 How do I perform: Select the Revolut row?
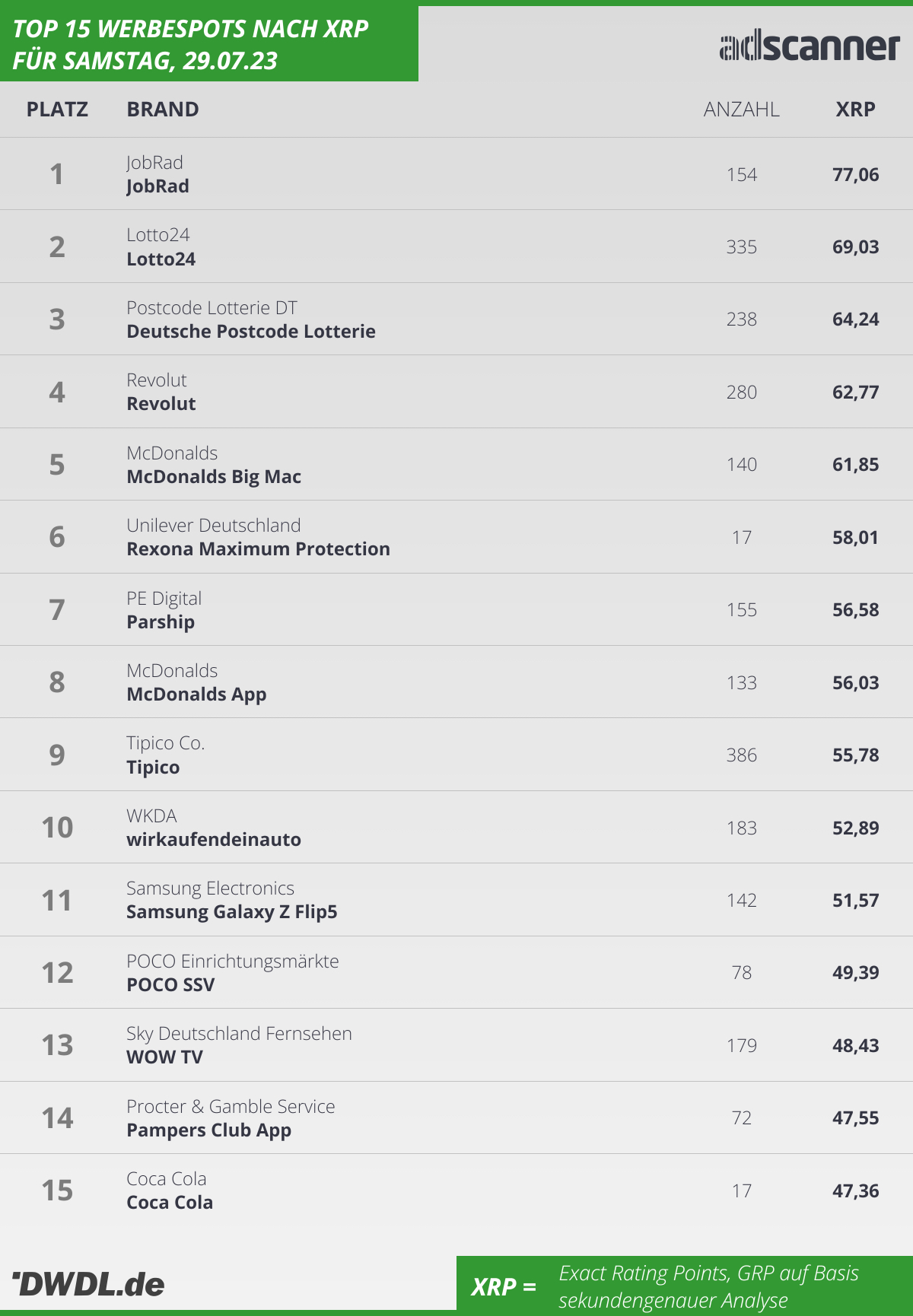pos(456,392)
